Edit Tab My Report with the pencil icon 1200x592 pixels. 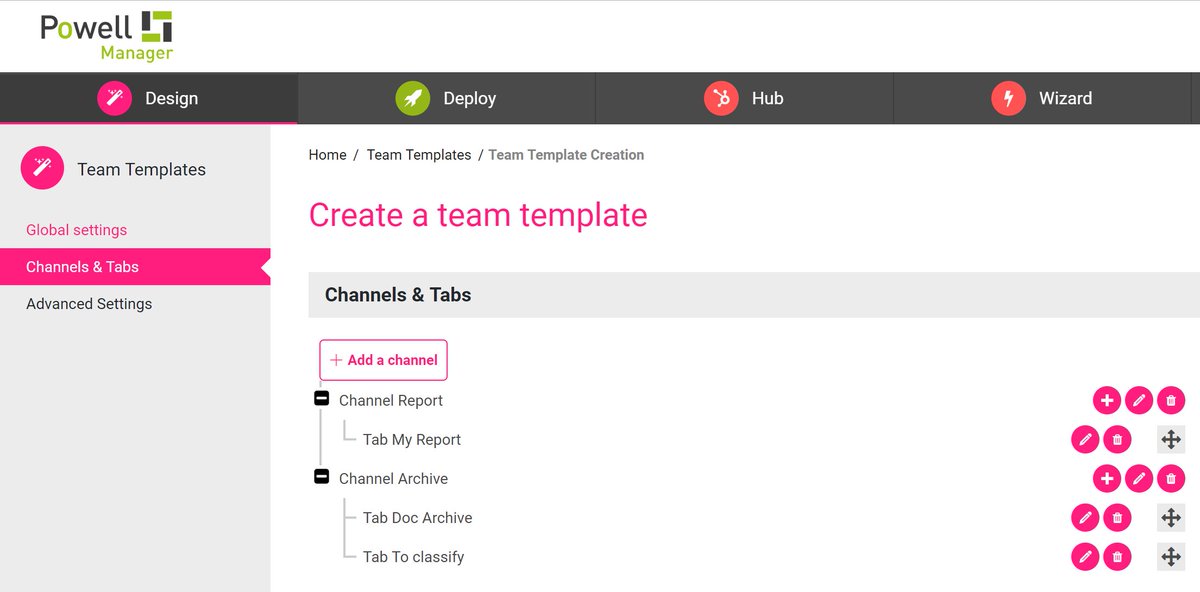coord(1085,440)
